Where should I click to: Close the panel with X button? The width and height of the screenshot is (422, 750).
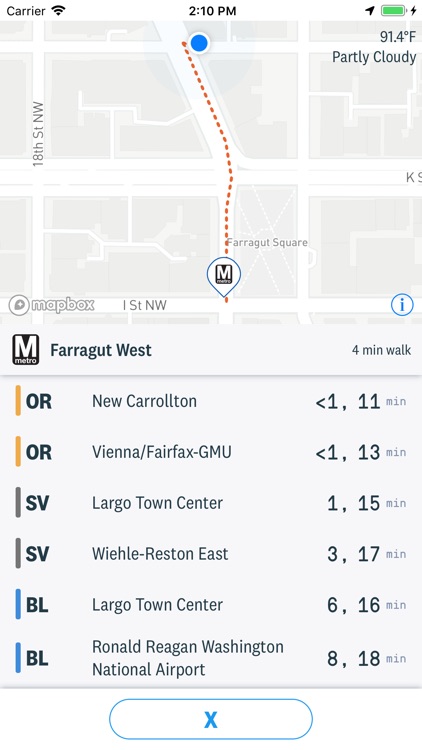click(211, 719)
